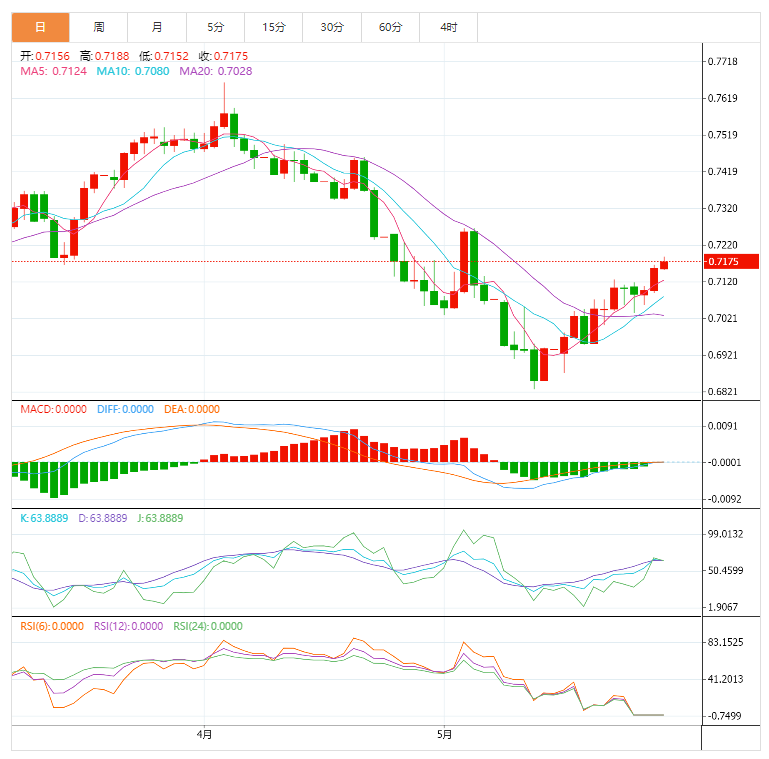Select the 15分 timeframe tab
The width and height of the screenshot is (769, 759).
tap(274, 27)
